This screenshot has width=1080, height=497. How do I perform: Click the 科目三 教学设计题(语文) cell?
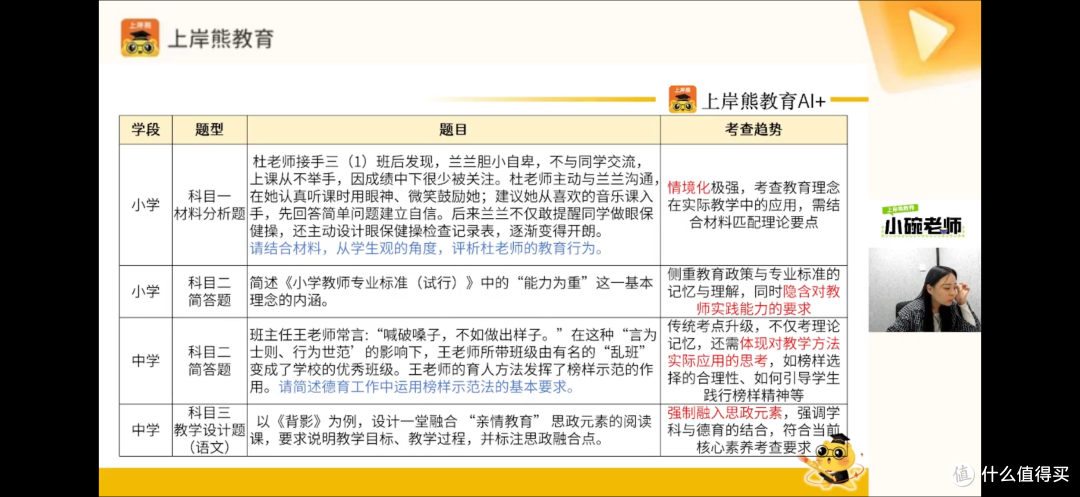tap(210, 430)
